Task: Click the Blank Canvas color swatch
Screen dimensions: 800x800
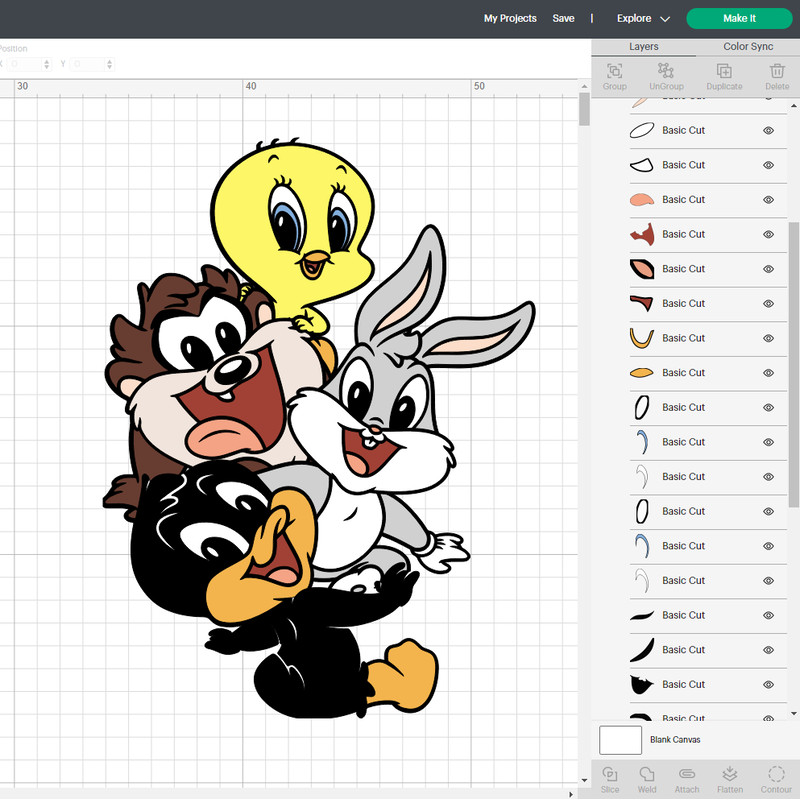Action: [620, 740]
